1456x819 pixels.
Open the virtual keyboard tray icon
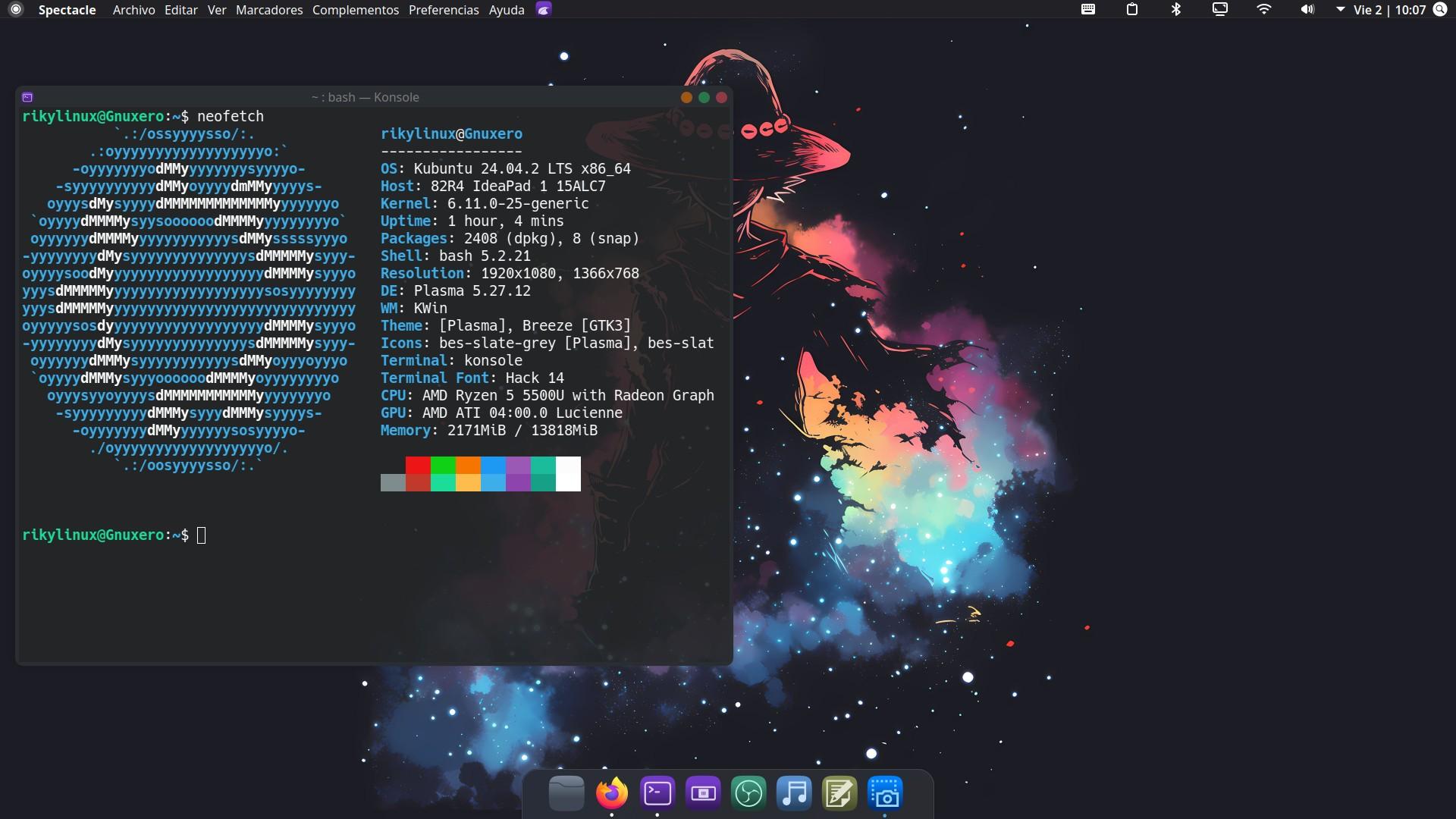pos(1088,10)
